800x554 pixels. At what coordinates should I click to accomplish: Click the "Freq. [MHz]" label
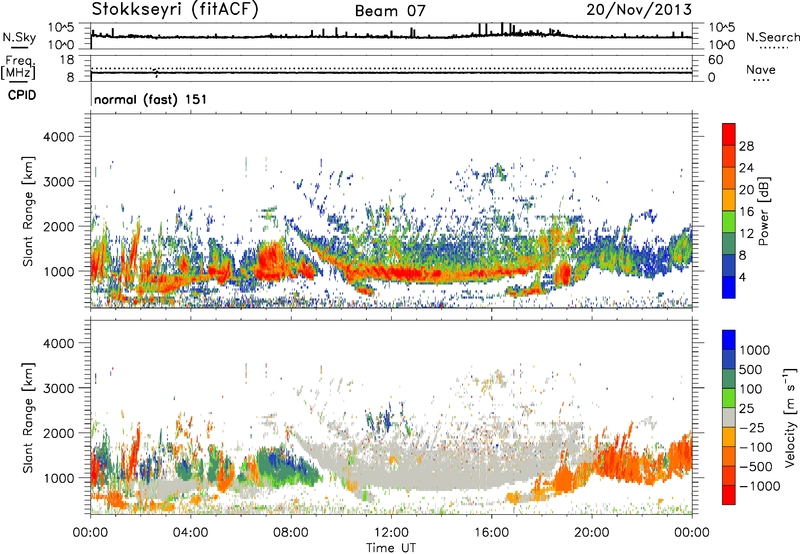coord(19,67)
